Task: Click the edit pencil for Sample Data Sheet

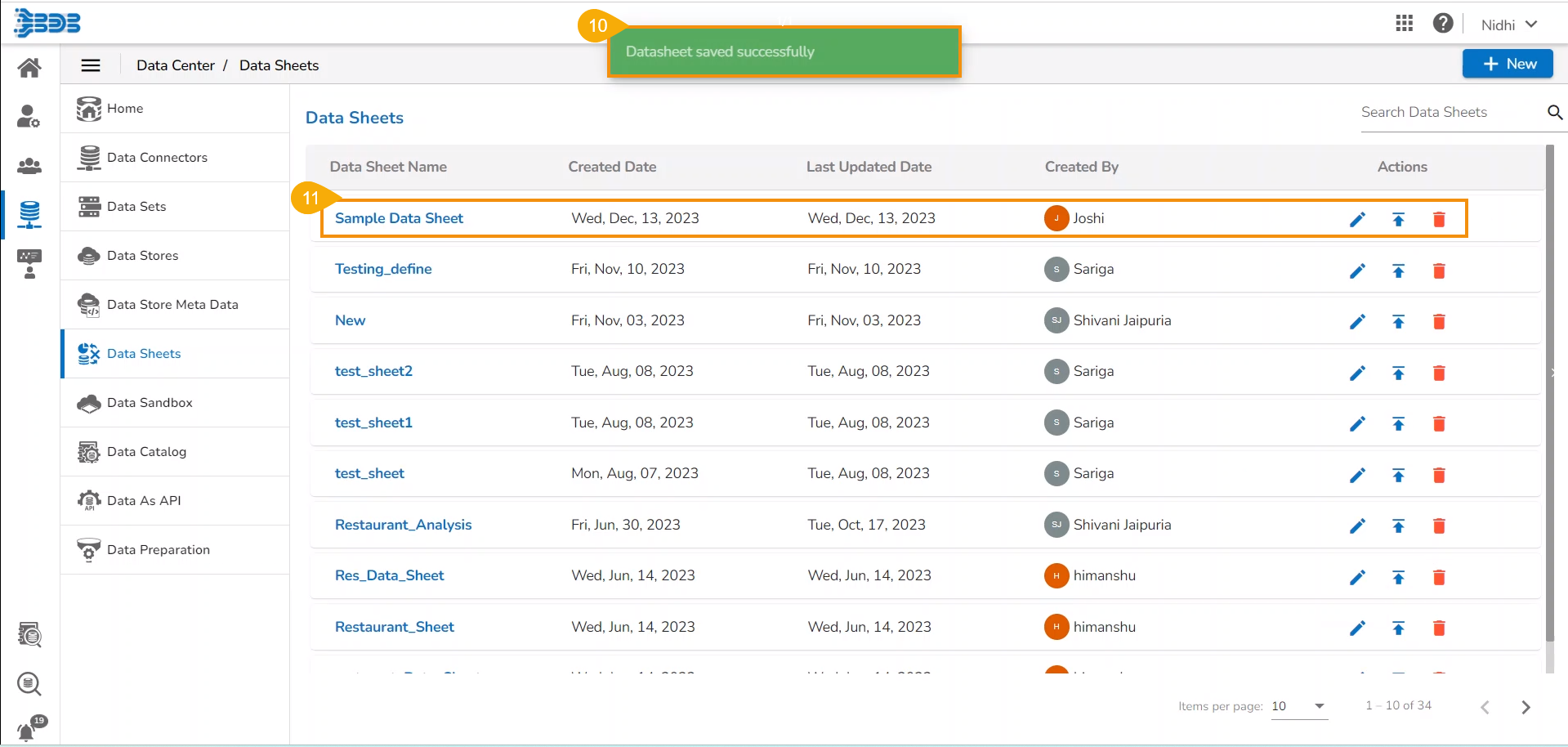Action: pos(1357,219)
